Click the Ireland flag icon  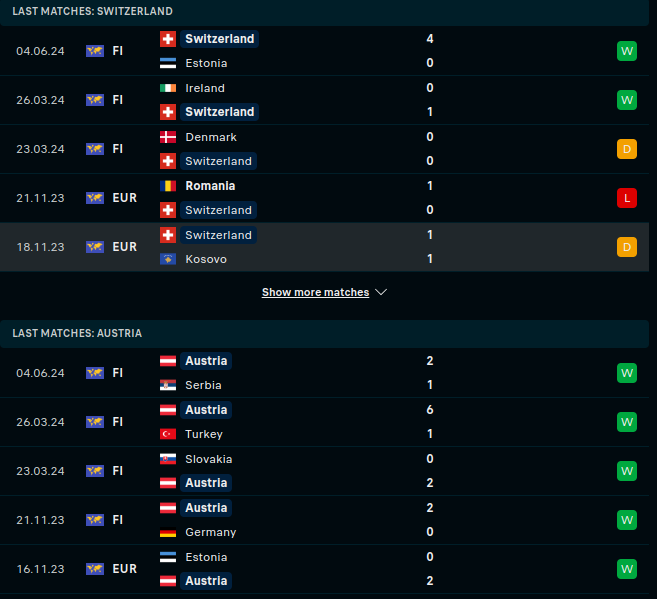(168, 88)
